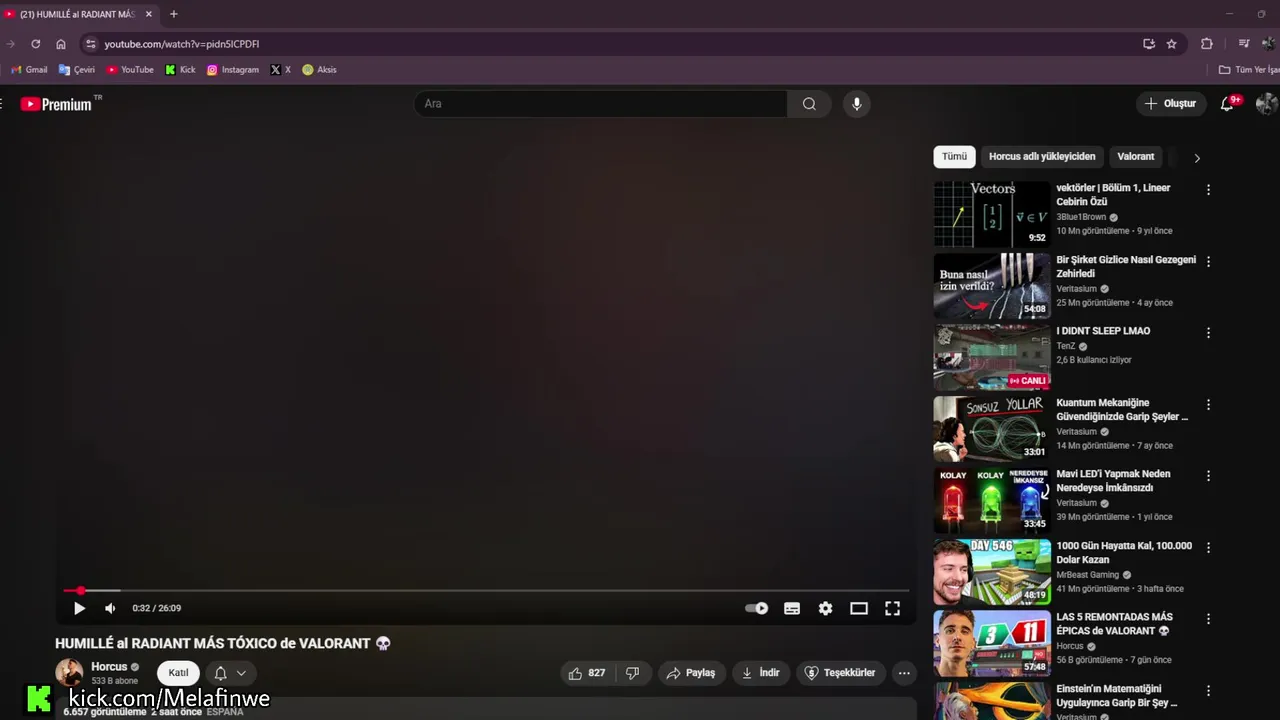The width and height of the screenshot is (1280, 720).
Task: Bookmark this page with star
Action: tap(1172, 44)
